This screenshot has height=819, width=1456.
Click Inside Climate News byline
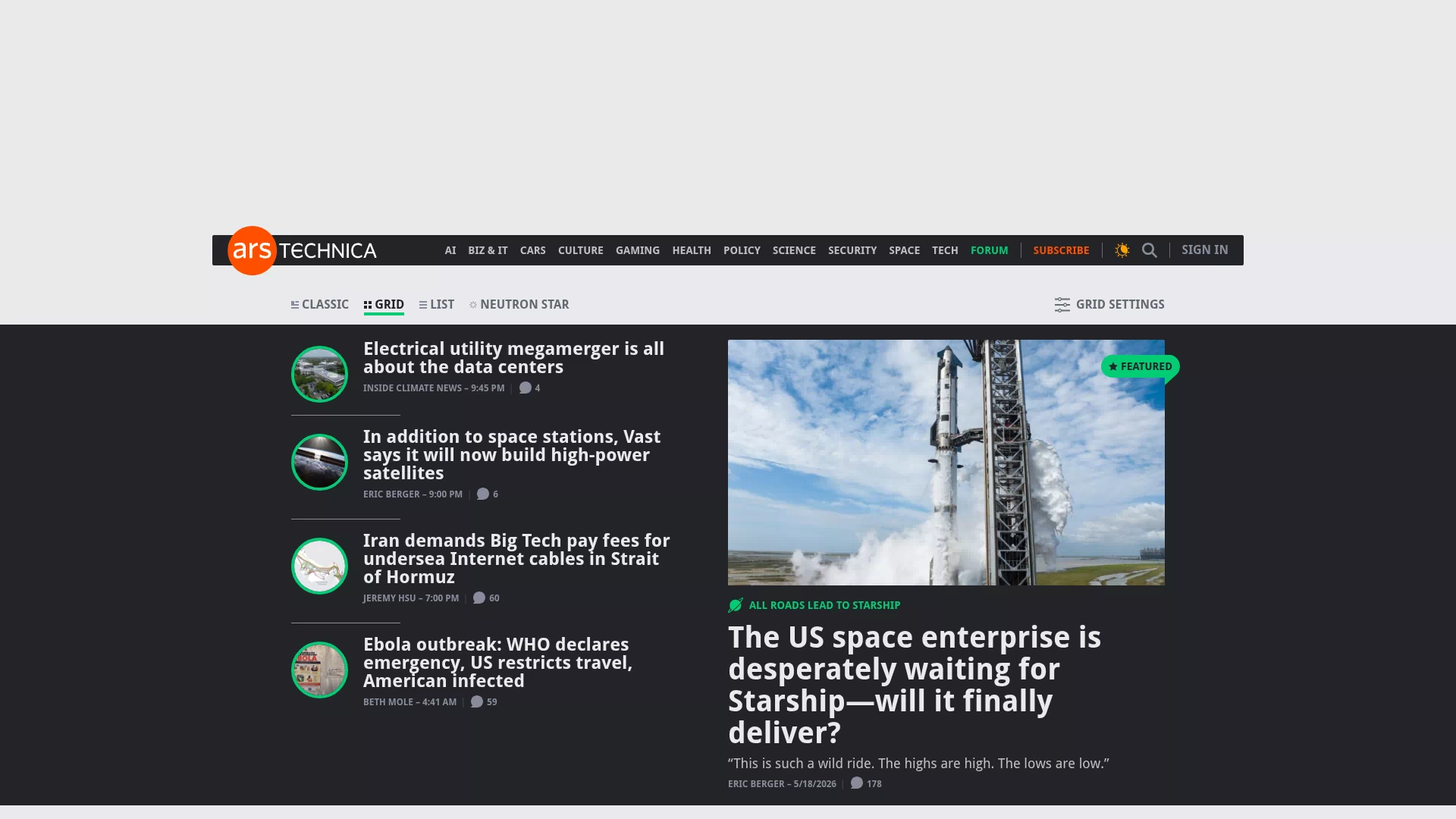coord(434,388)
